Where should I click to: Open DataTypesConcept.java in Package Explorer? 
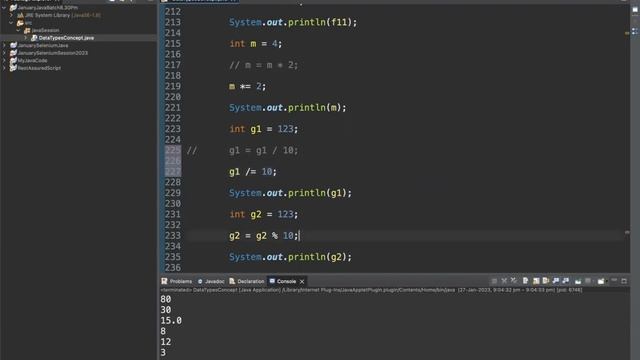pyautogui.click(x=66, y=38)
